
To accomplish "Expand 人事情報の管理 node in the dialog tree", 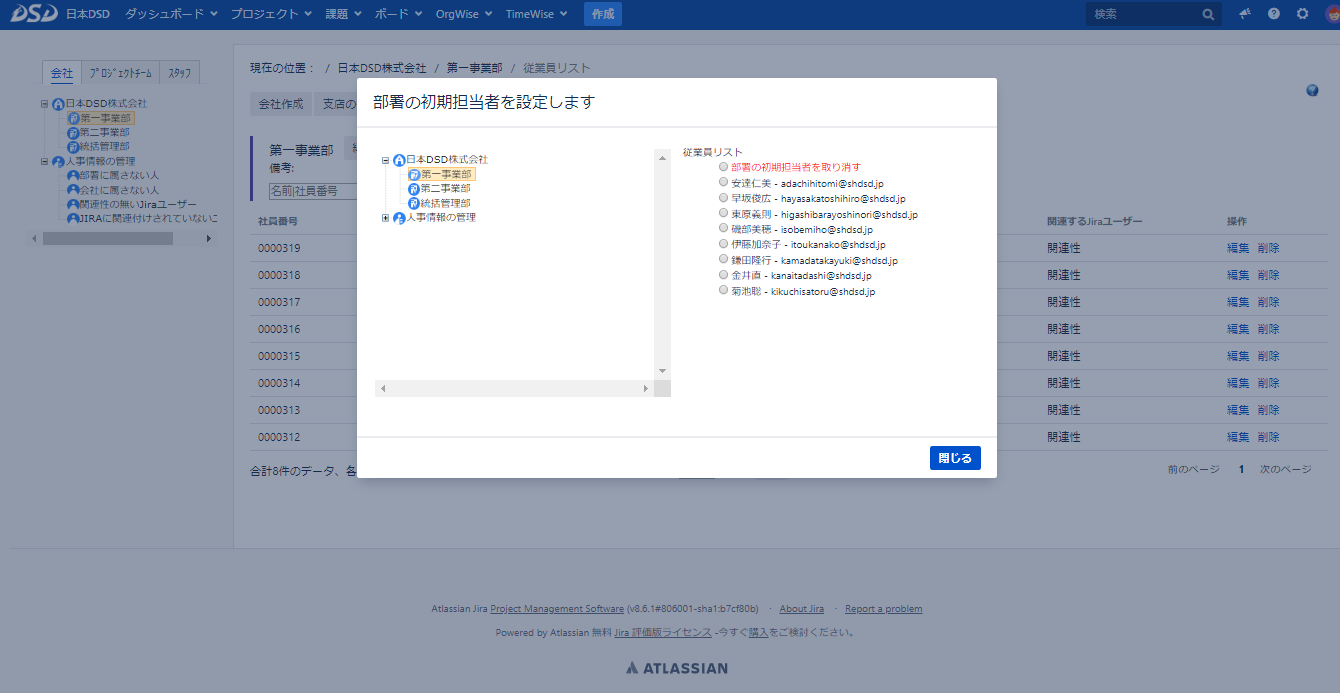I will 385,218.
